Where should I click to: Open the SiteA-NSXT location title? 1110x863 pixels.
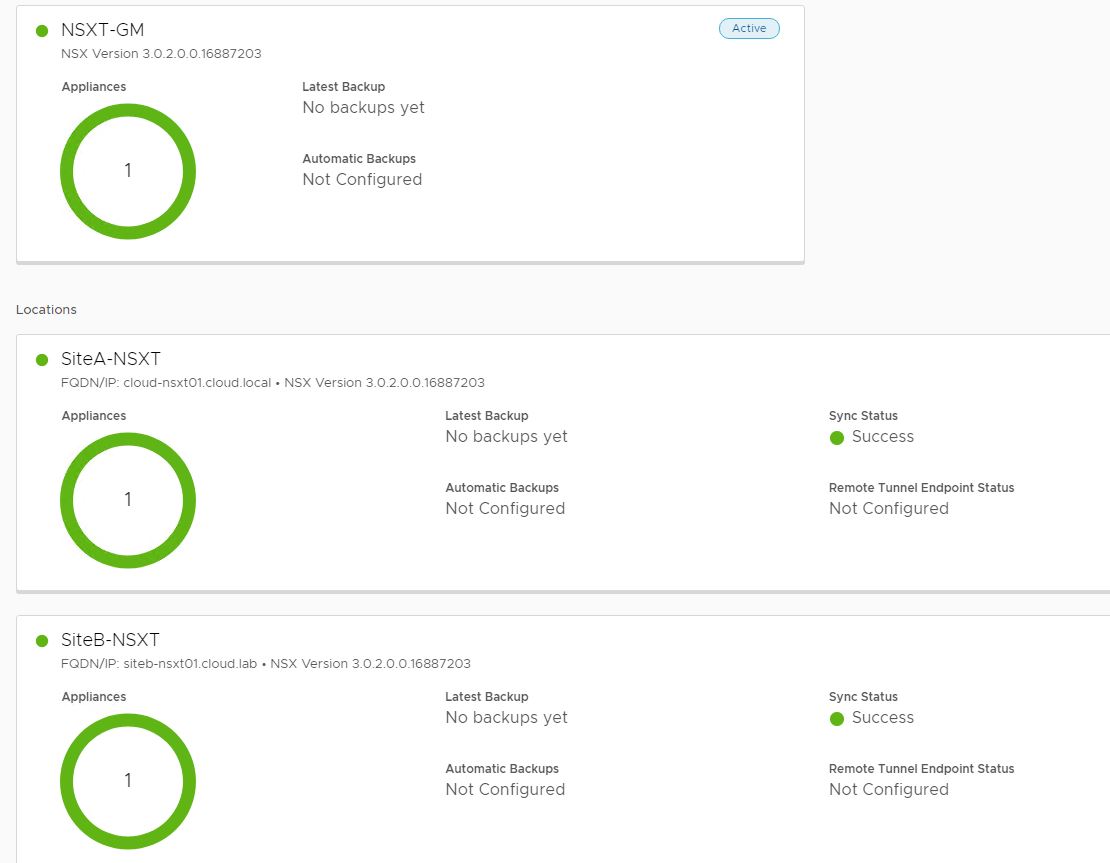[x=110, y=359]
